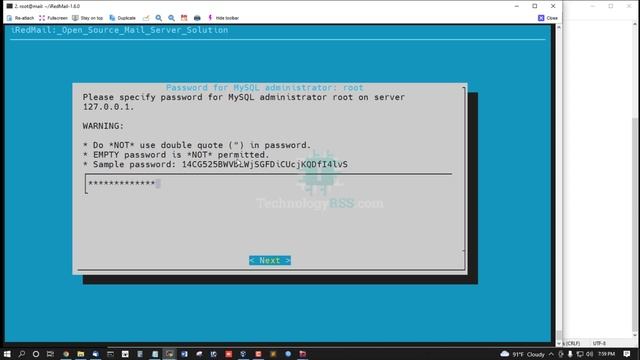Click the weather widget showing Cloudy
This screenshot has width=640, height=360.
522,354
